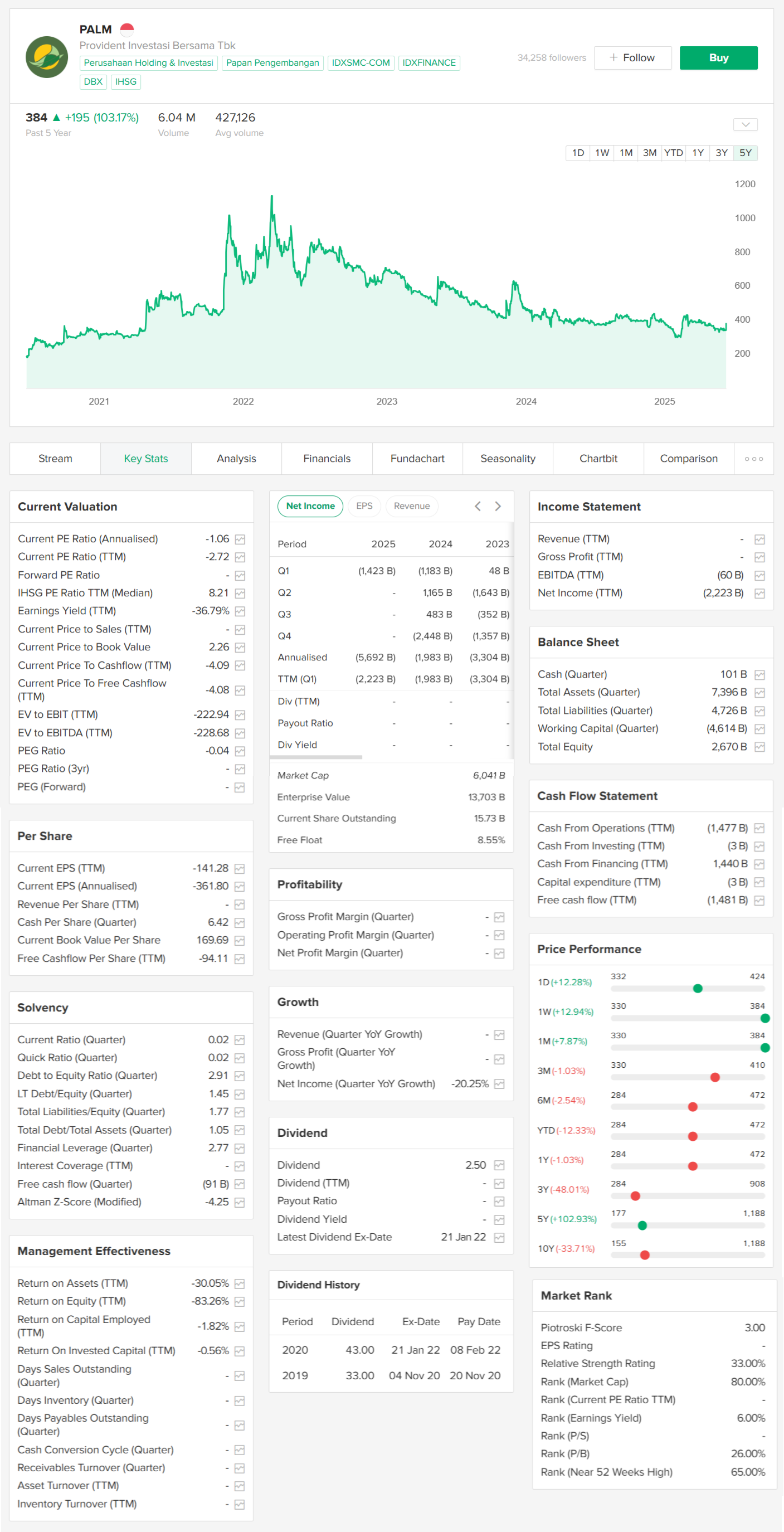784x1532 pixels.
Task: Follow the PALM stock
Action: pos(632,58)
